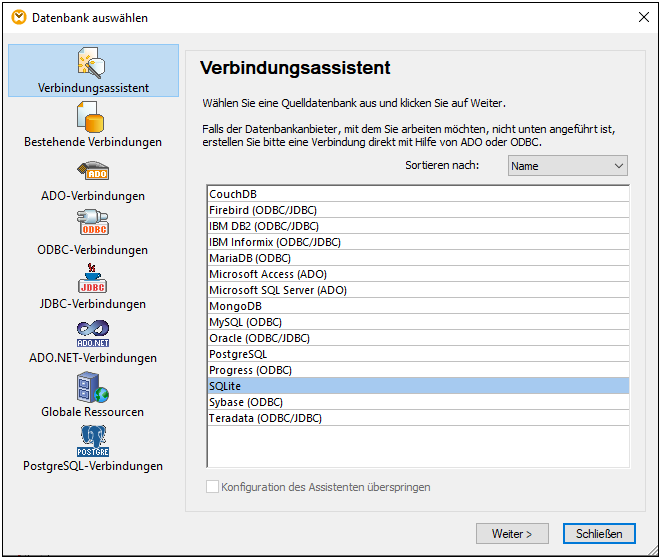Click the PostgreSQL-Verbindungen elephant icon

click(93, 441)
